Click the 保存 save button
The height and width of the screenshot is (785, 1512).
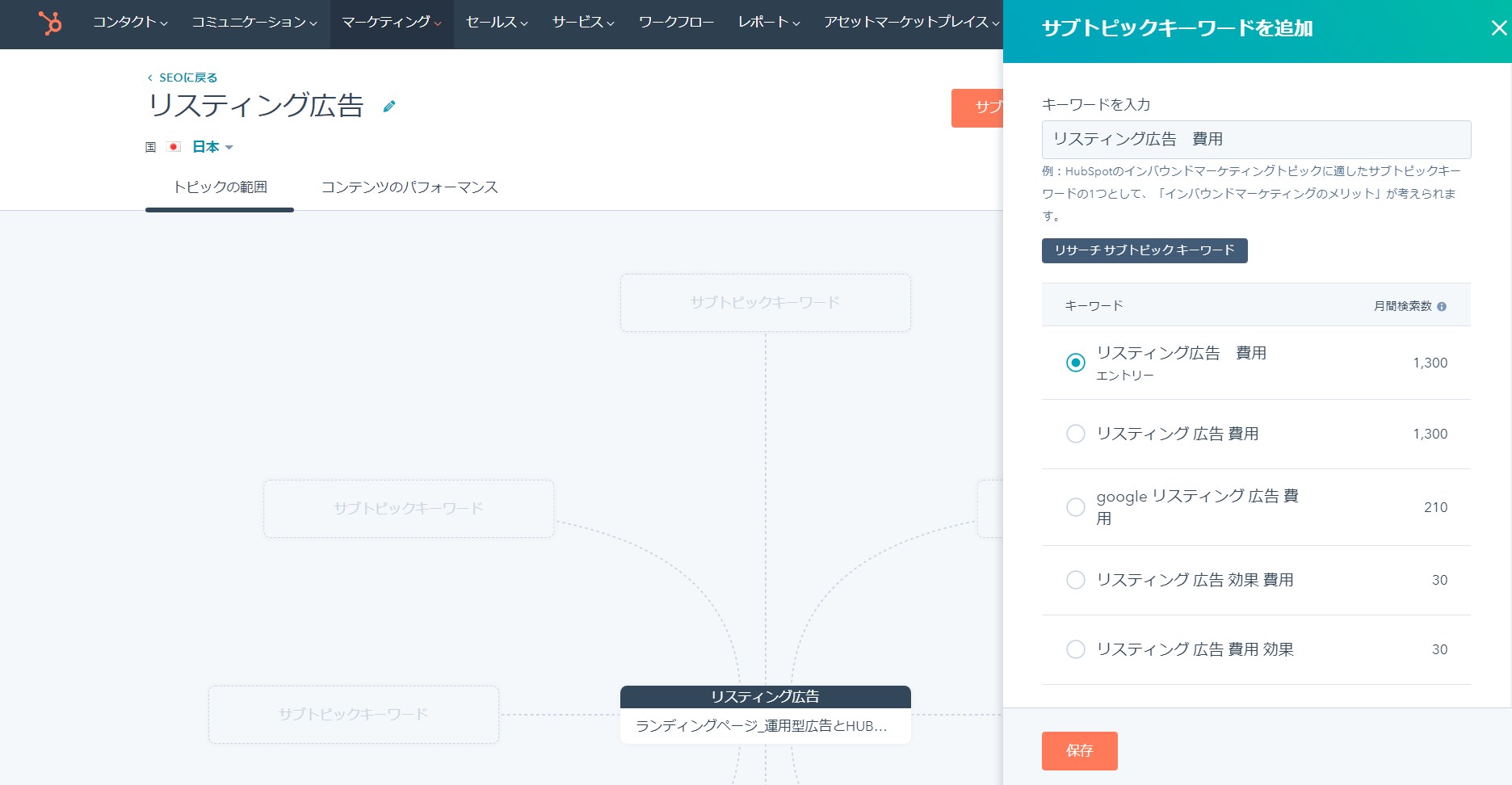(1079, 751)
